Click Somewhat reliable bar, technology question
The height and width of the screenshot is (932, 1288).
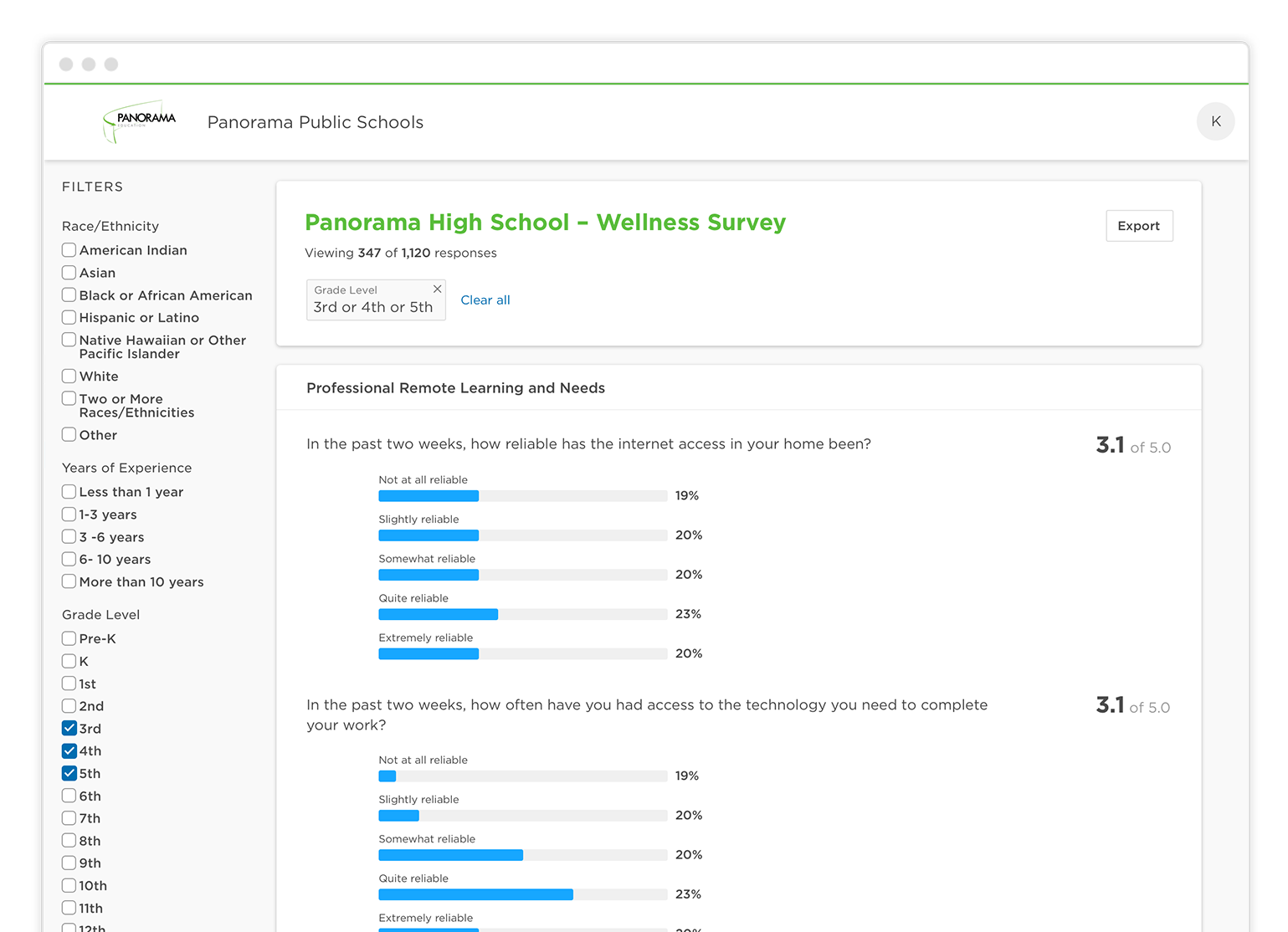point(523,855)
